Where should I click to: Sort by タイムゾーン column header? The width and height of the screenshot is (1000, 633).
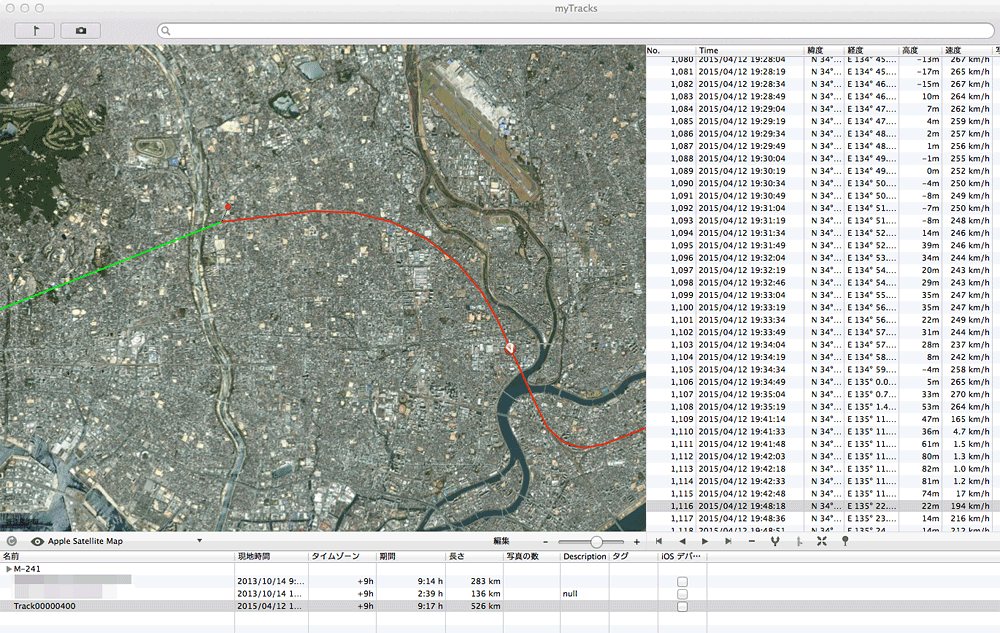[x=342, y=557]
